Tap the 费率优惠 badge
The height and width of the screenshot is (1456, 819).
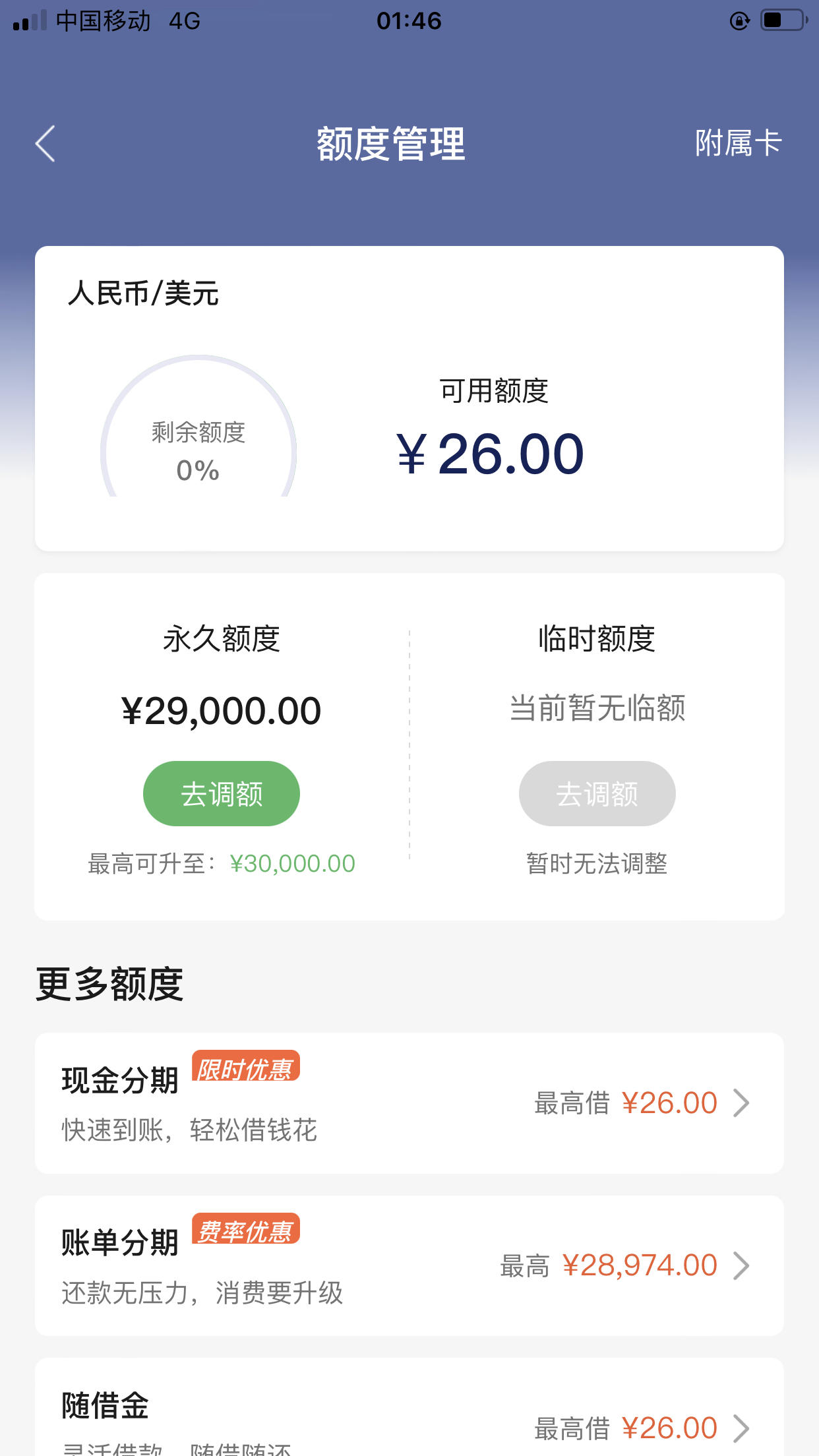click(x=245, y=1229)
